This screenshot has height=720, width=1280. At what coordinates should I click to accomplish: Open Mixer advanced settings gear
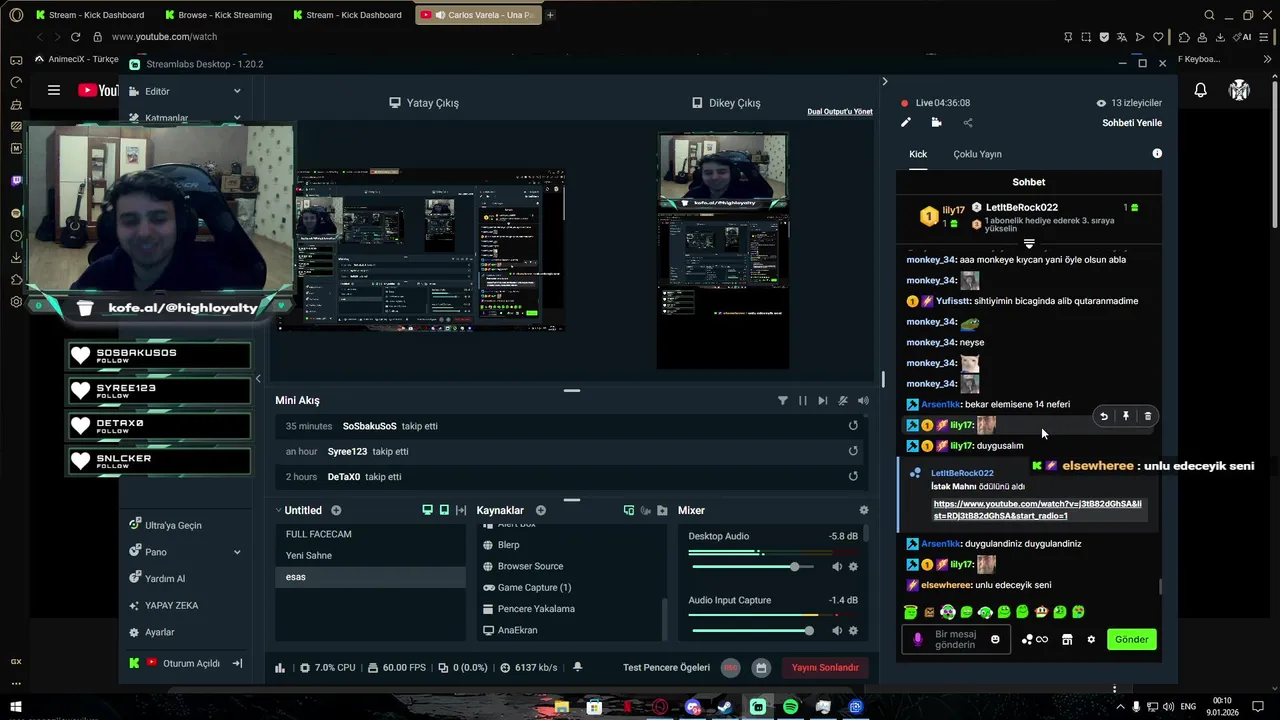(864, 510)
